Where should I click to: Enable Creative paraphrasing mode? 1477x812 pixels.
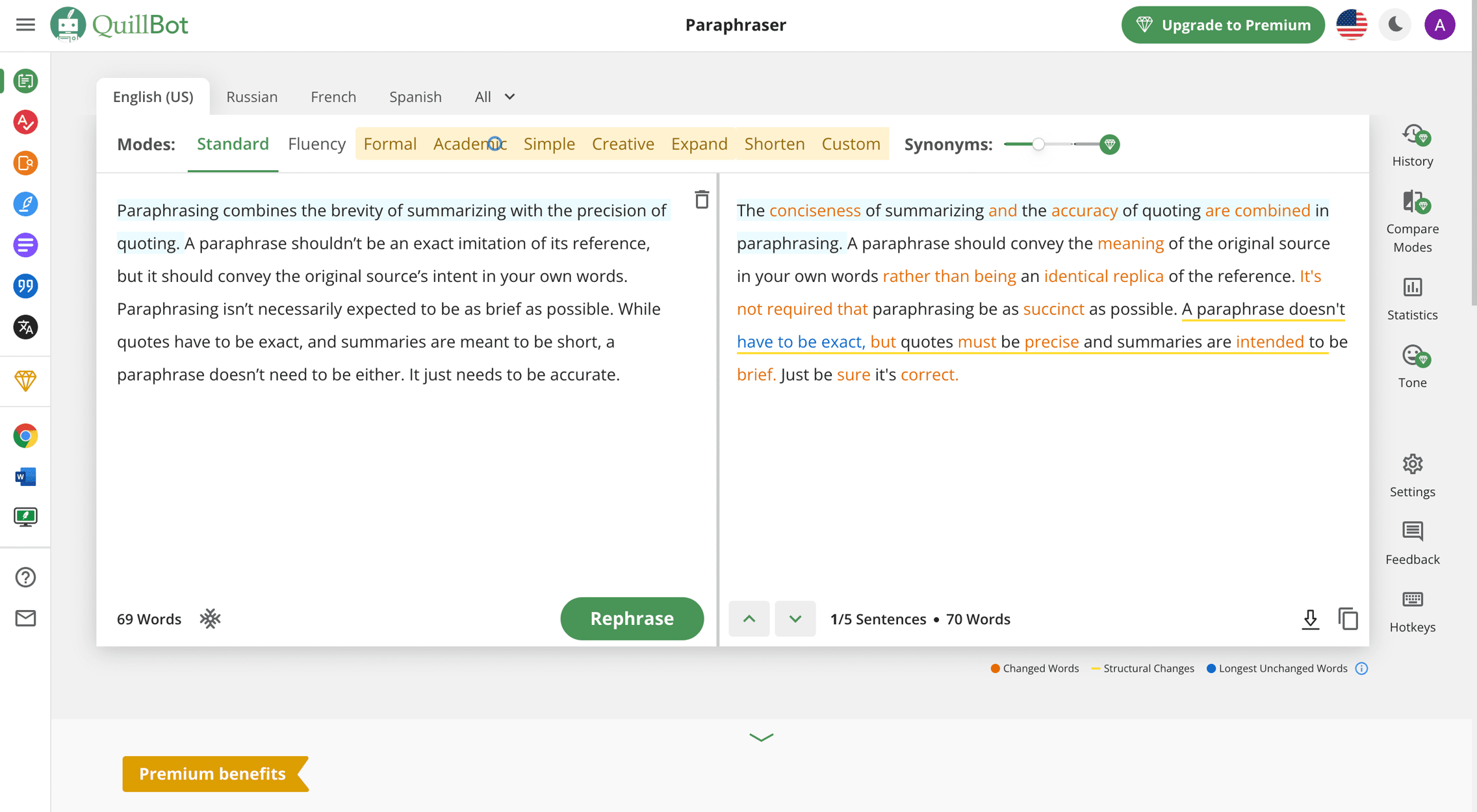pyautogui.click(x=623, y=144)
